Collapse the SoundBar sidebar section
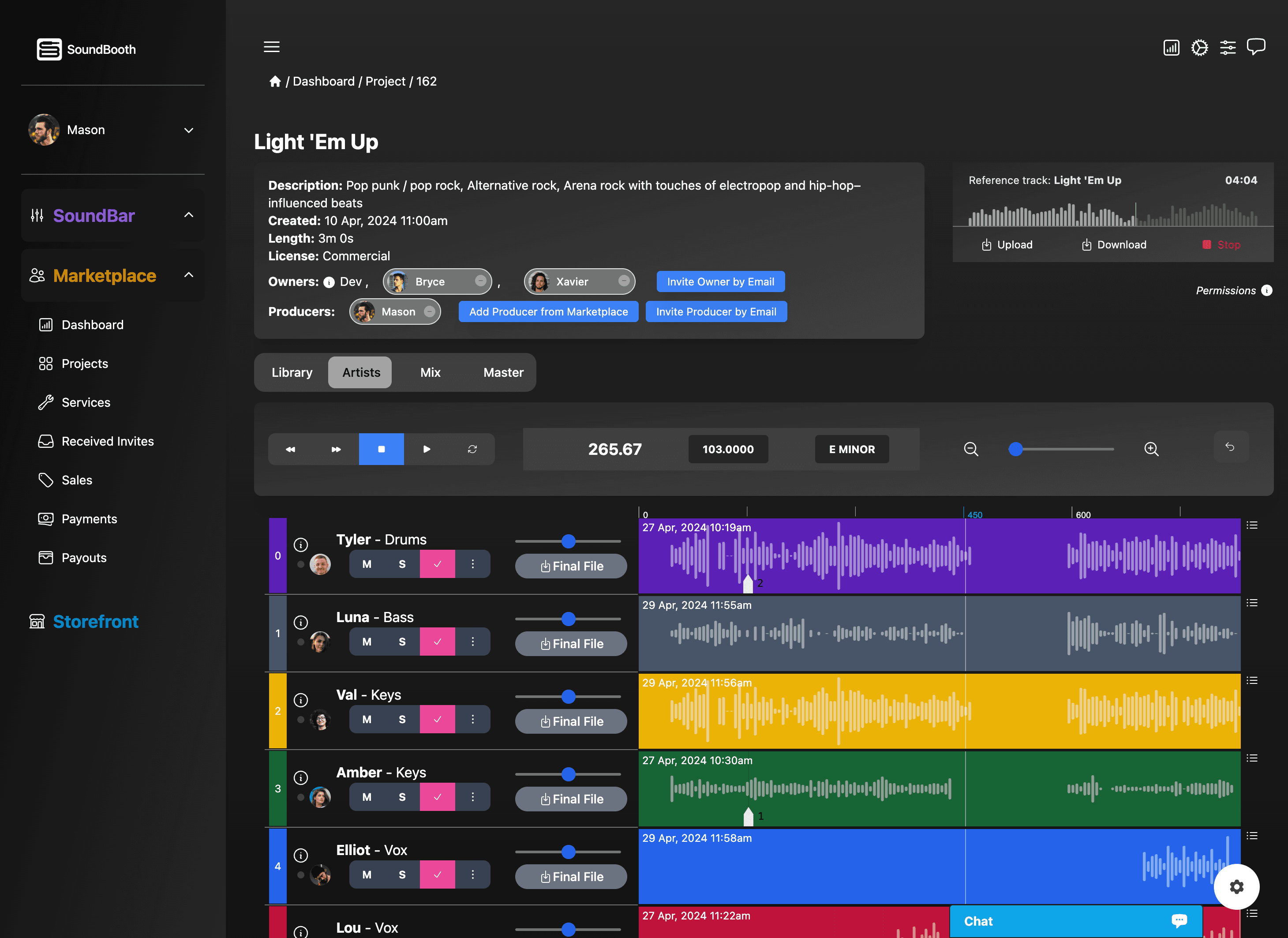 (x=188, y=215)
